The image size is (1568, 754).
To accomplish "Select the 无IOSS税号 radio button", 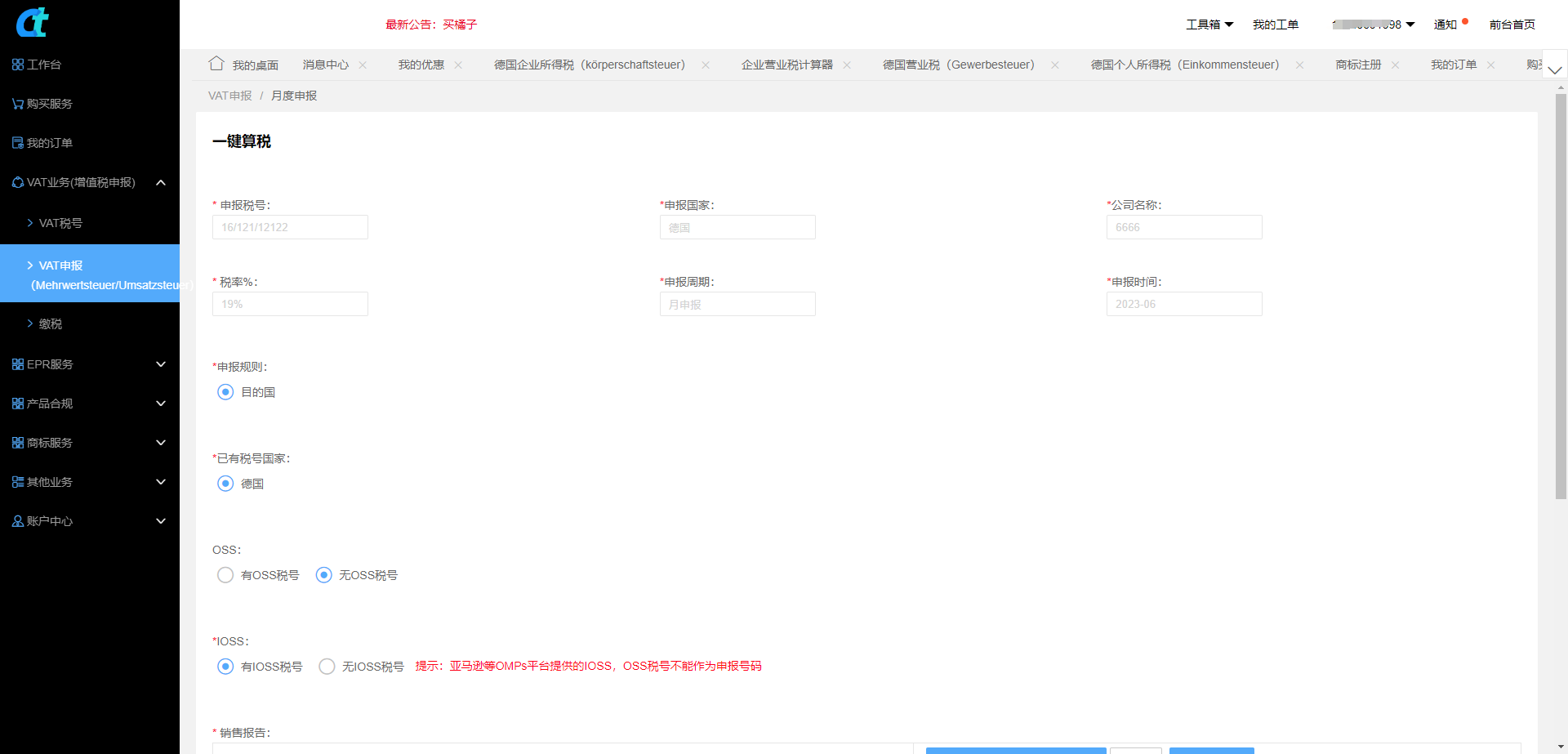I will [327, 667].
